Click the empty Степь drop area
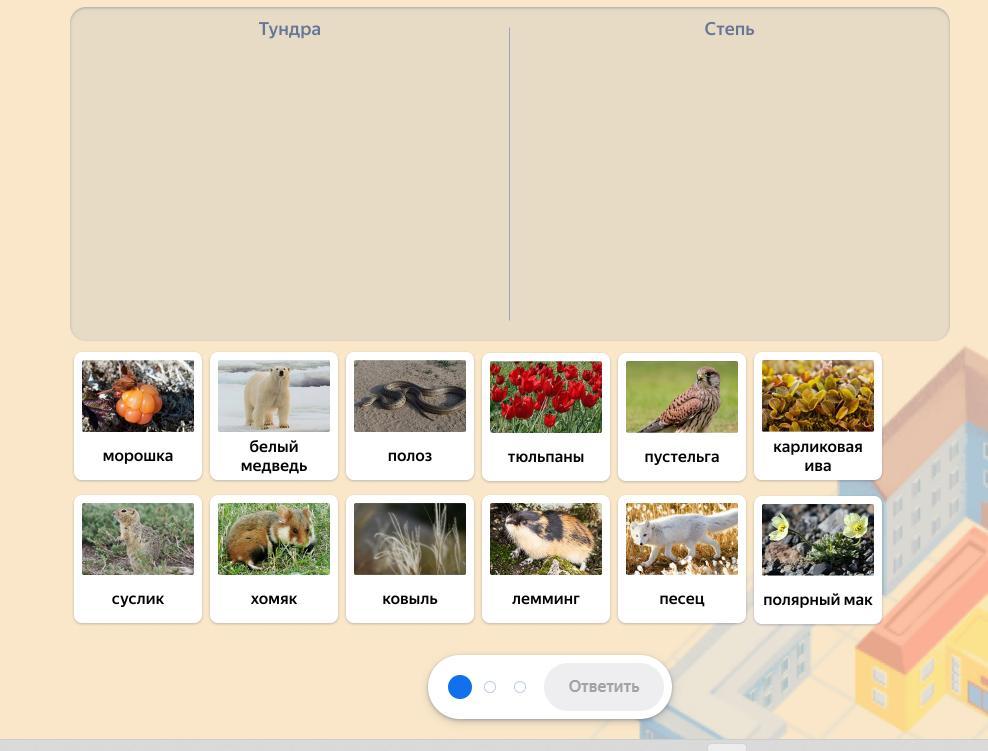The width and height of the screenshot is (988, 751). pyautogui.click(x=729, y=183)
